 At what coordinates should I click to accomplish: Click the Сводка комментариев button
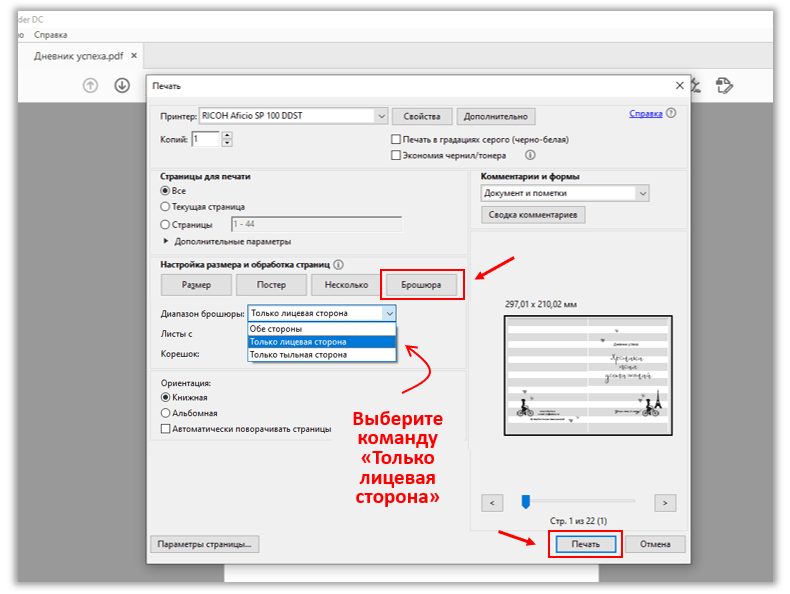[x=533, y=215]
